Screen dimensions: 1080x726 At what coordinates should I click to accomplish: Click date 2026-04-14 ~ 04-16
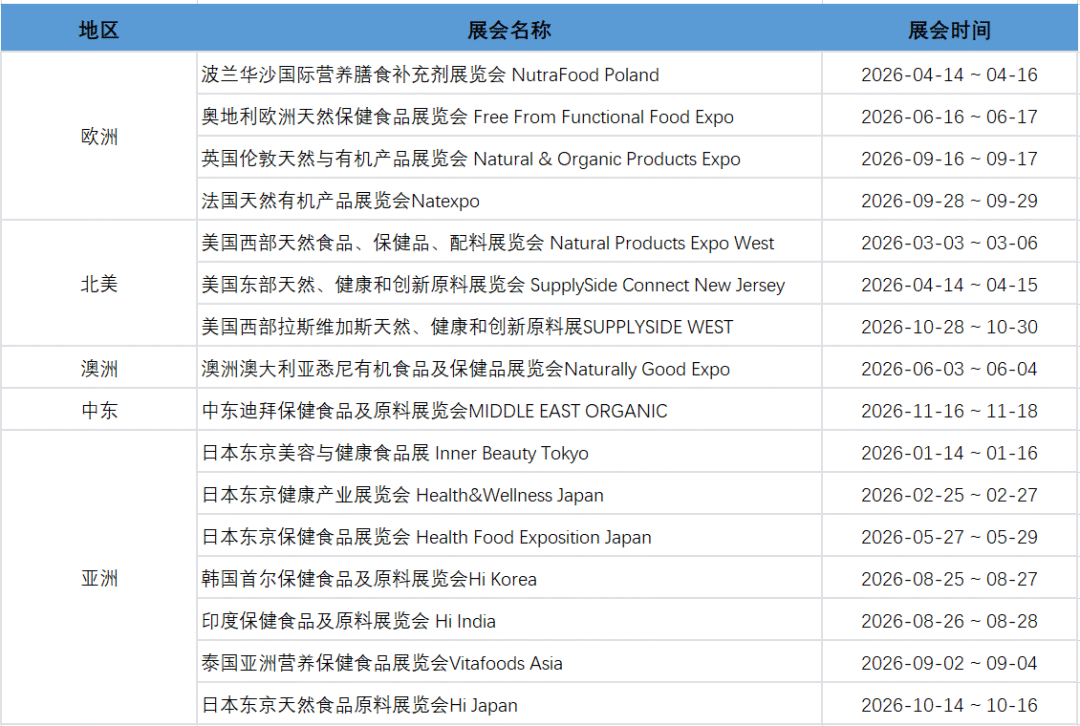[x=949, y=74]
